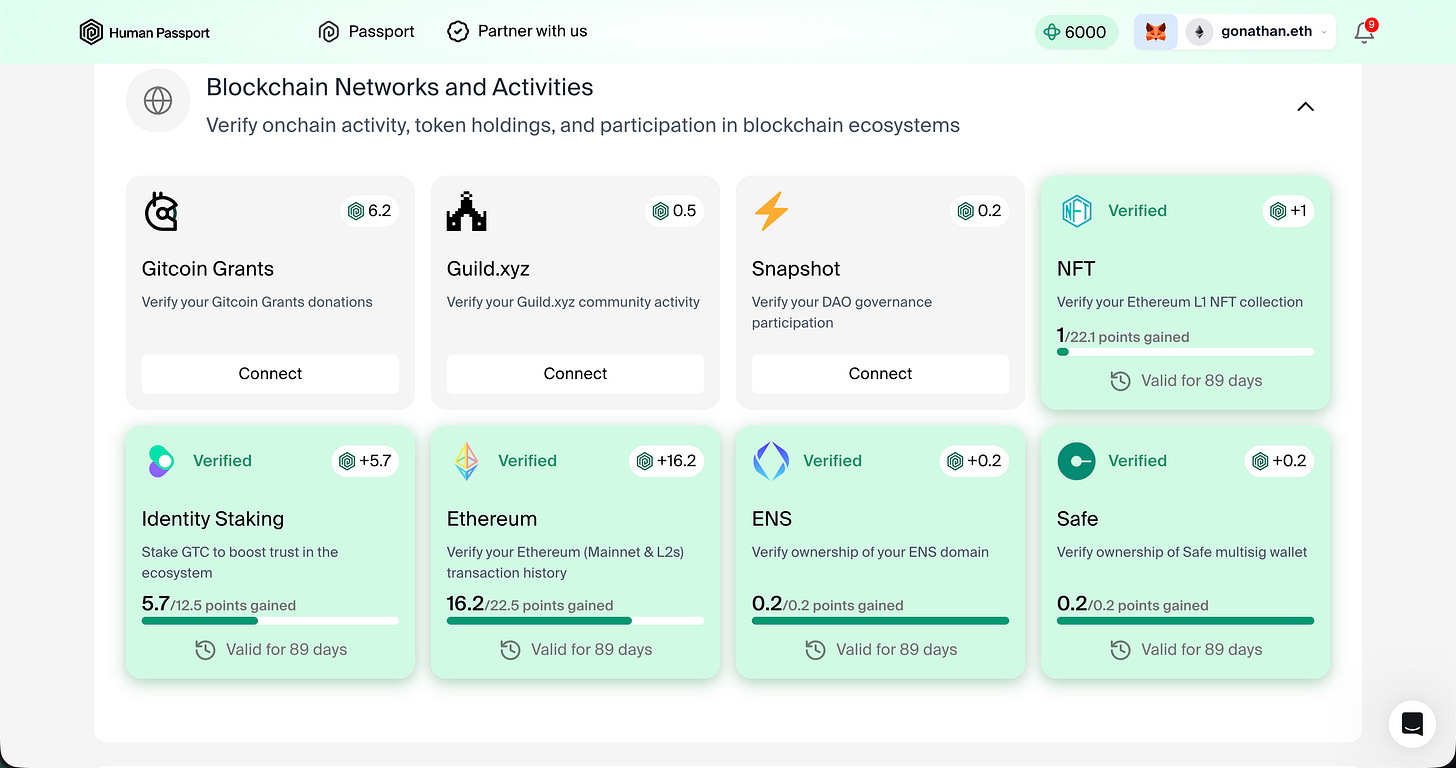The height and width of the screenshot is (768, 1456).
Task: Click the Safe card key icon
Action: (x=1076, y=461)
